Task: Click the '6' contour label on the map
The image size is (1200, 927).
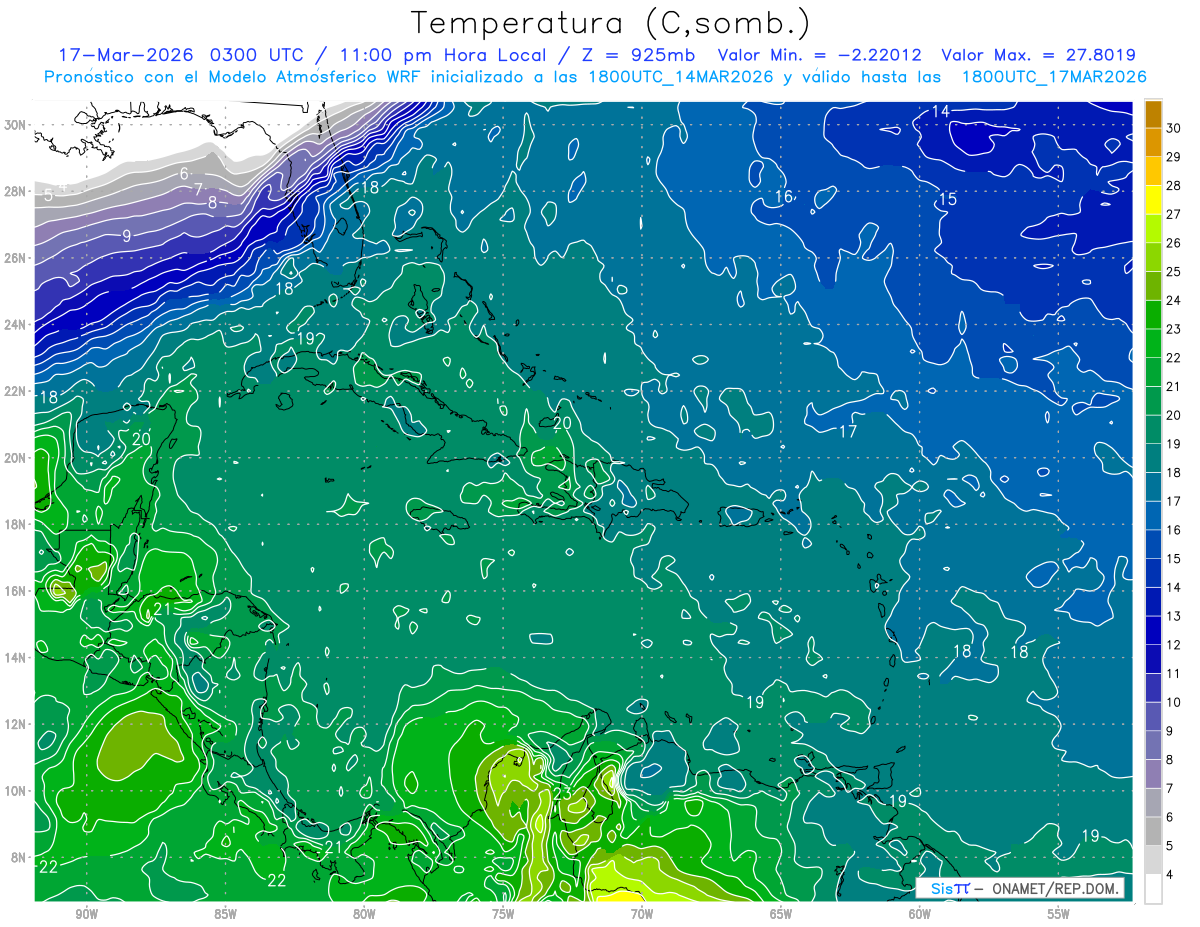Action: pos(185,174)
